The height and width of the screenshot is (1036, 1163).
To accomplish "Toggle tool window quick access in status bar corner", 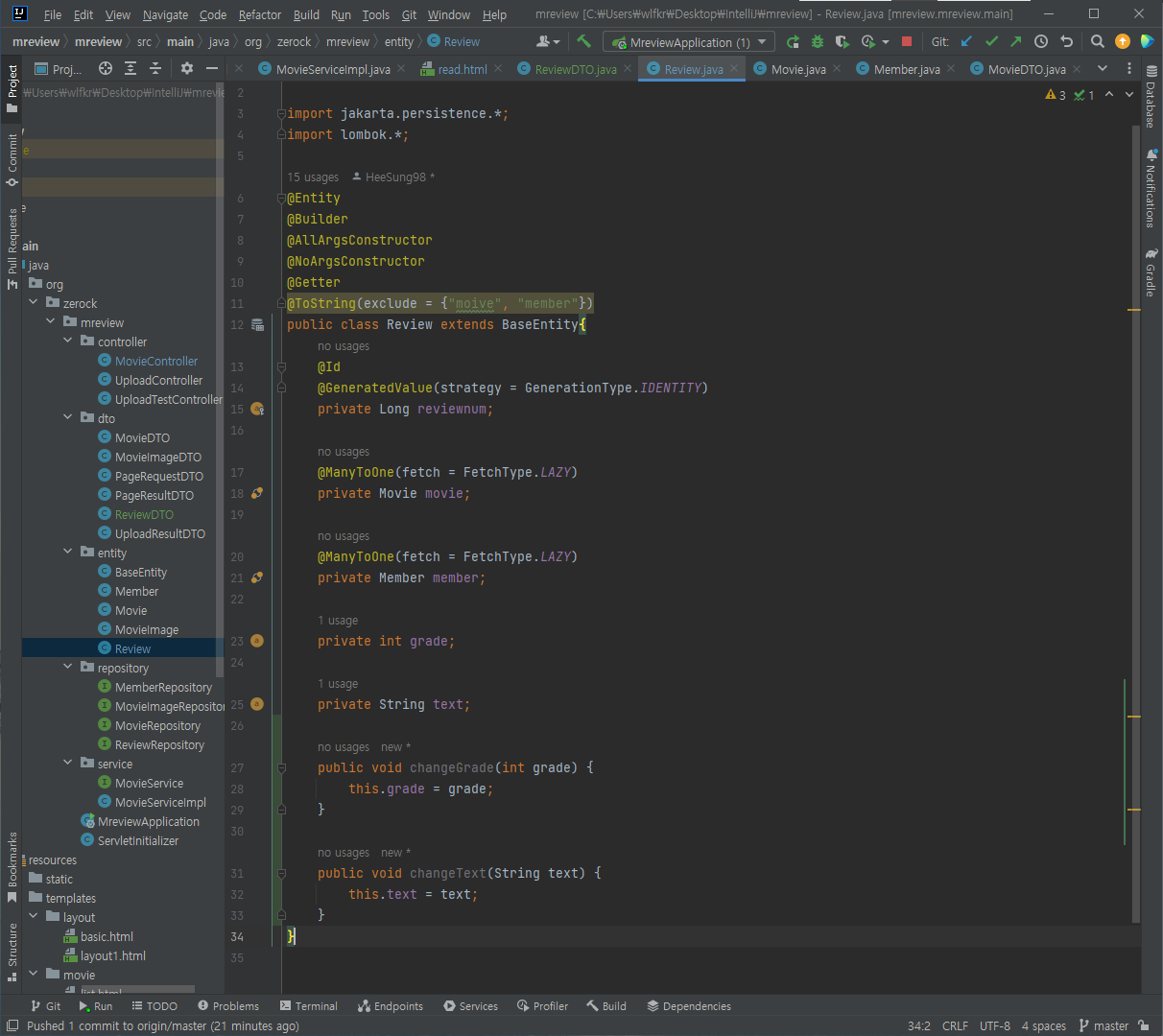I will pyautogui.click(x=12, y=1025).
